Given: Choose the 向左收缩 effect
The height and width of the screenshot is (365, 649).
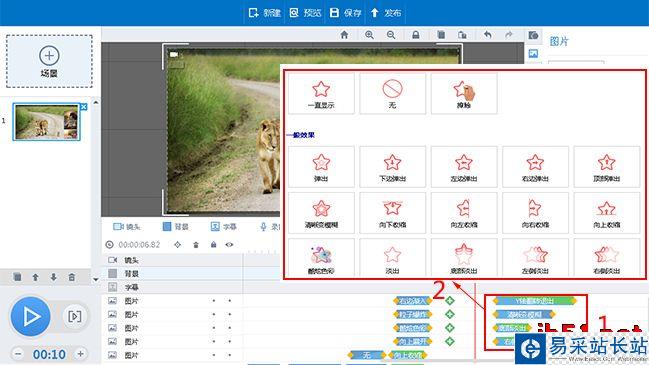Looking at the screenshot, I should coord(464,213).
